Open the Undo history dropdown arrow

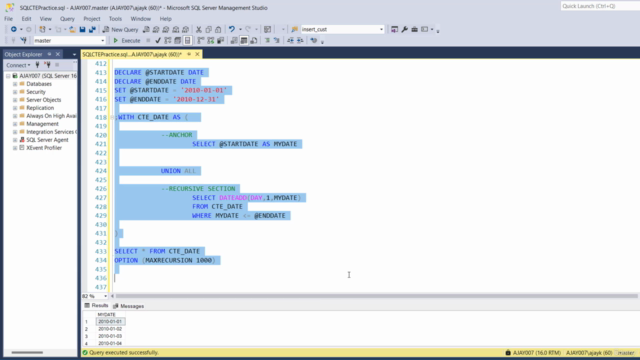click(x=240, y=29)
